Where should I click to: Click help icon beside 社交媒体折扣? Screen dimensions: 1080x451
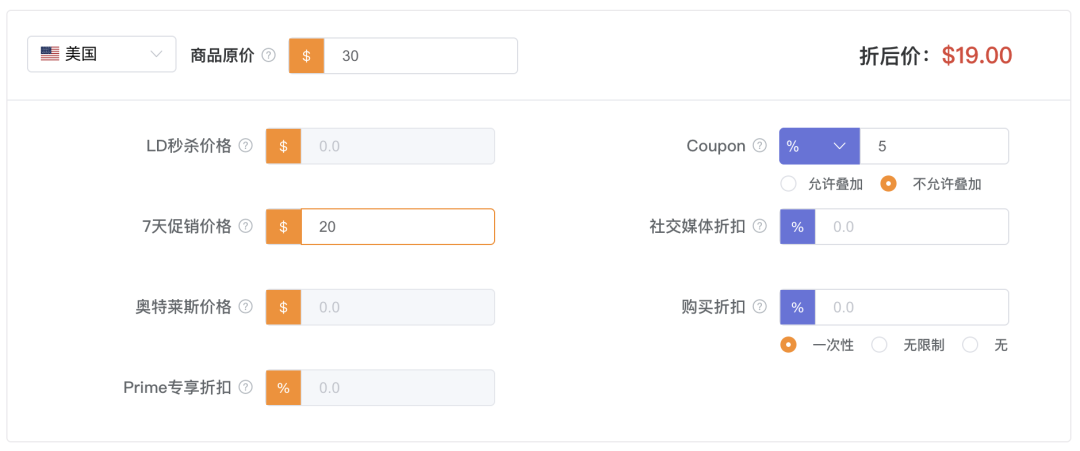760,227
